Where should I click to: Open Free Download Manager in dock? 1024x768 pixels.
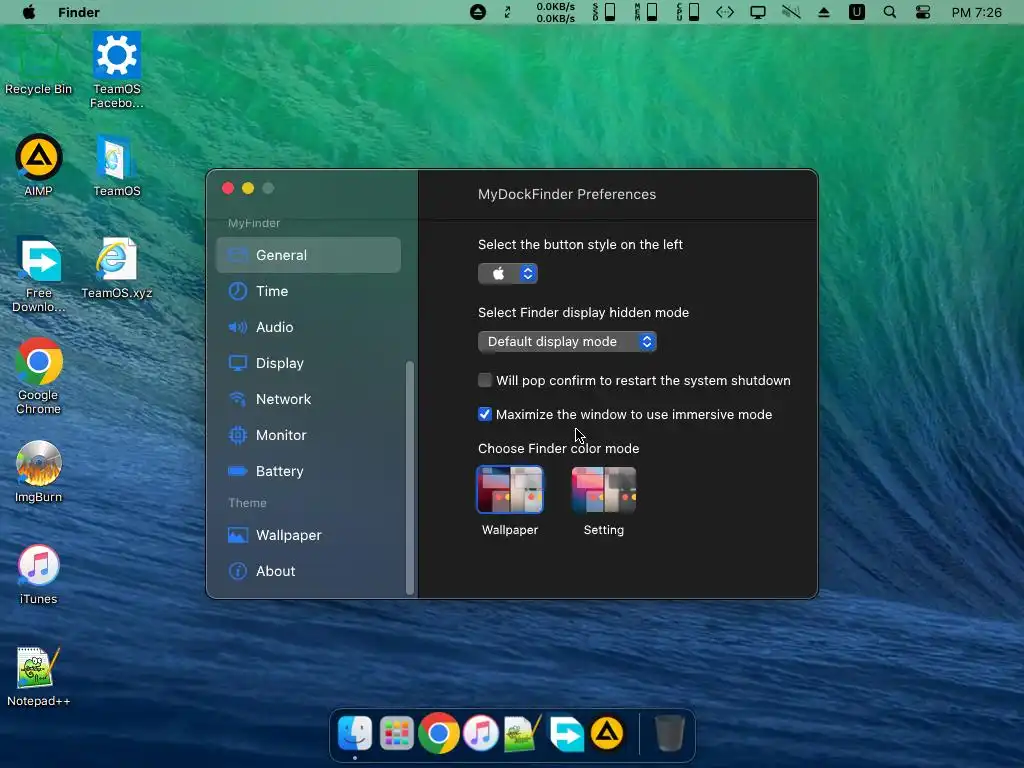[566, 733]
